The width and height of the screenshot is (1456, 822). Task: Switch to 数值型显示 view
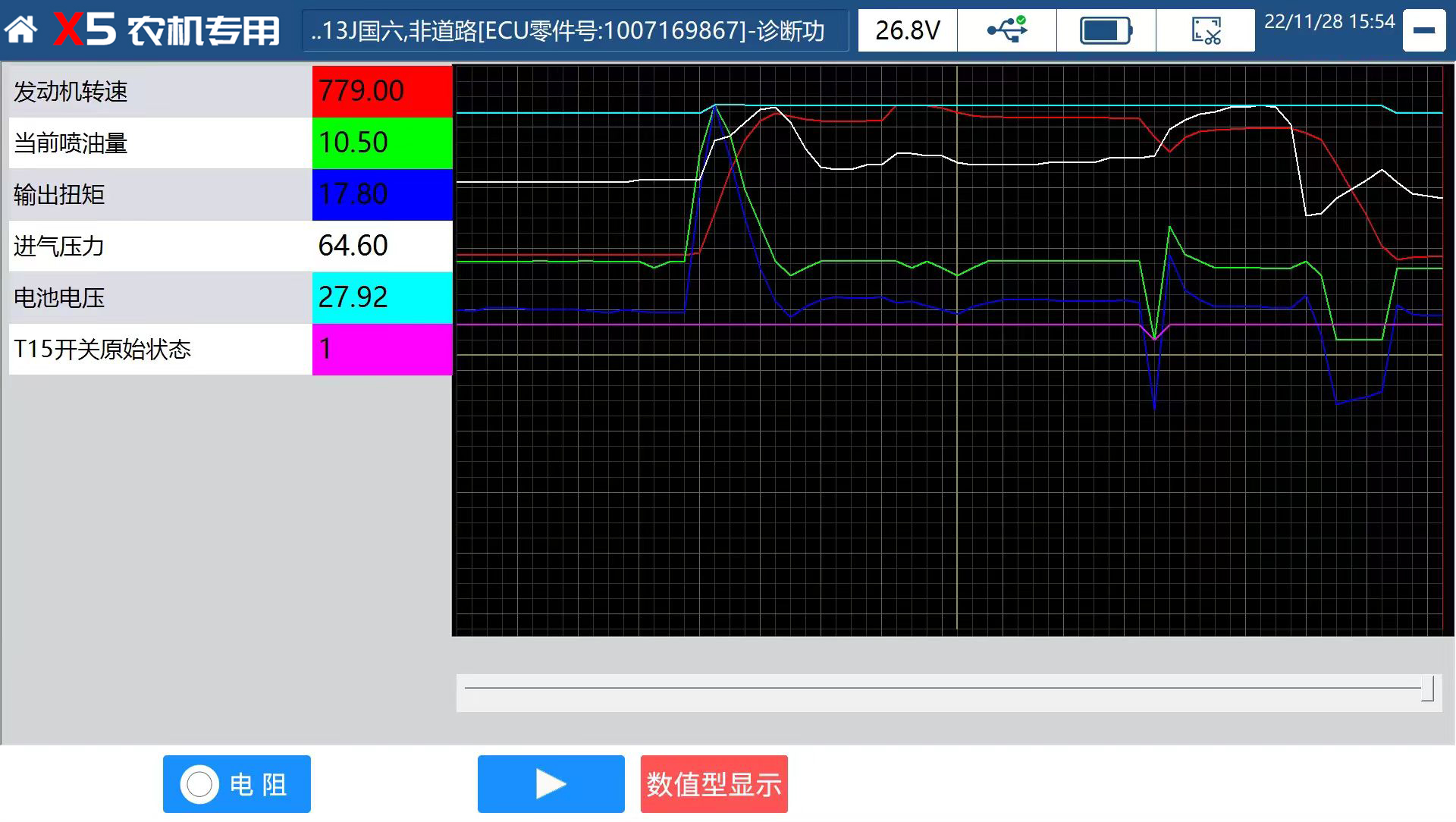[714, 784]
